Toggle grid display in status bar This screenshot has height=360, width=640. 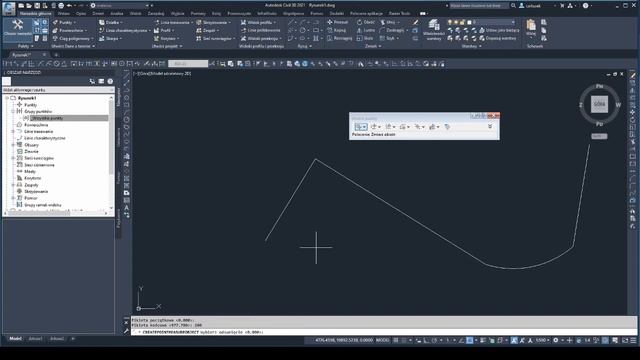[x=396, y=340]
